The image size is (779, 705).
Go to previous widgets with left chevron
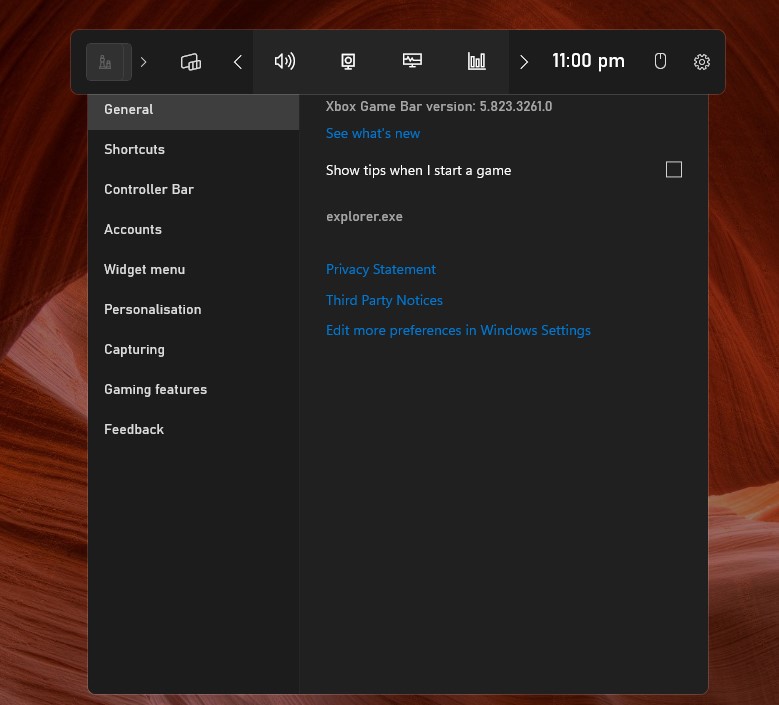point(238,62)
